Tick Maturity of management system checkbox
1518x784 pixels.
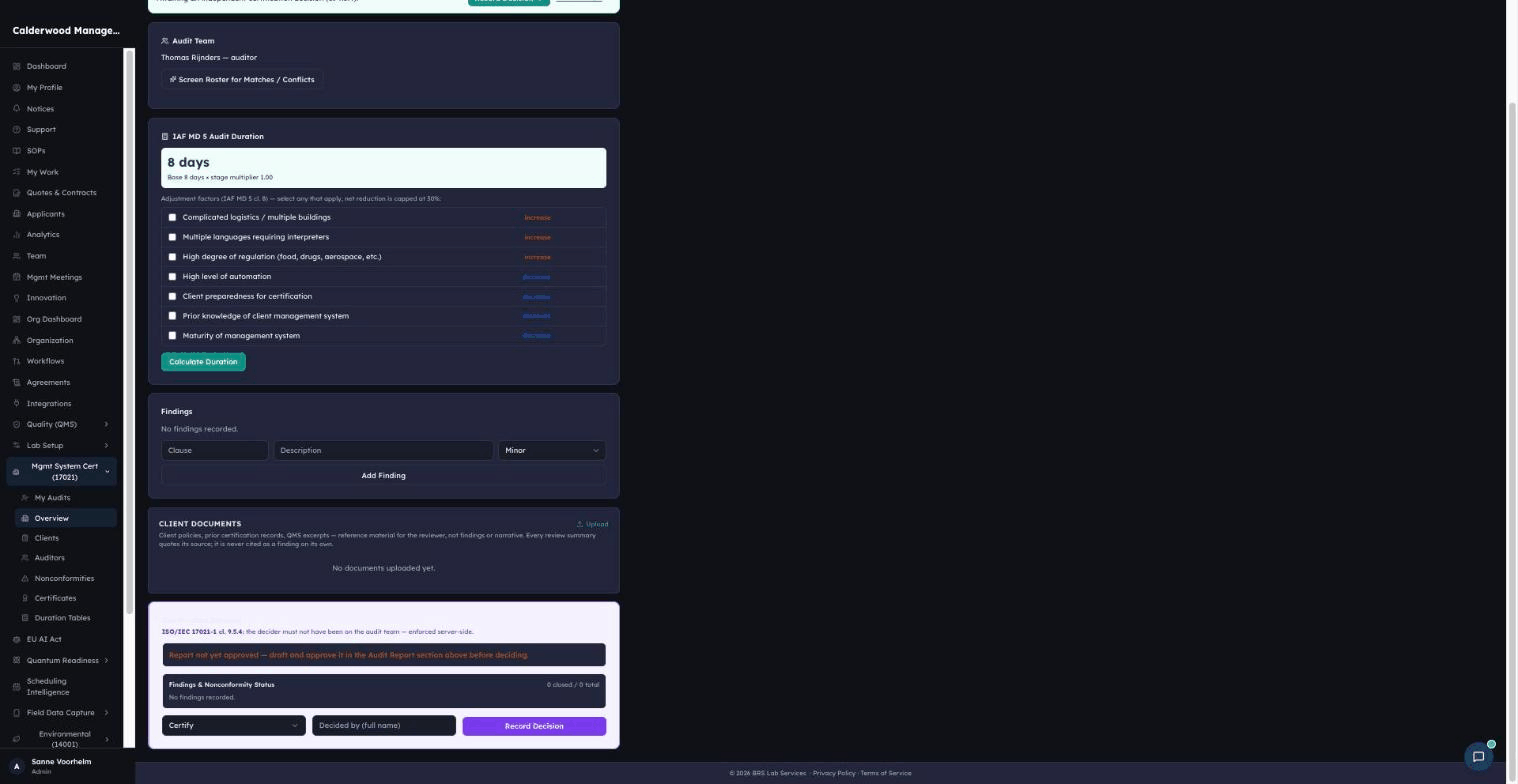[x=172, y=335]
